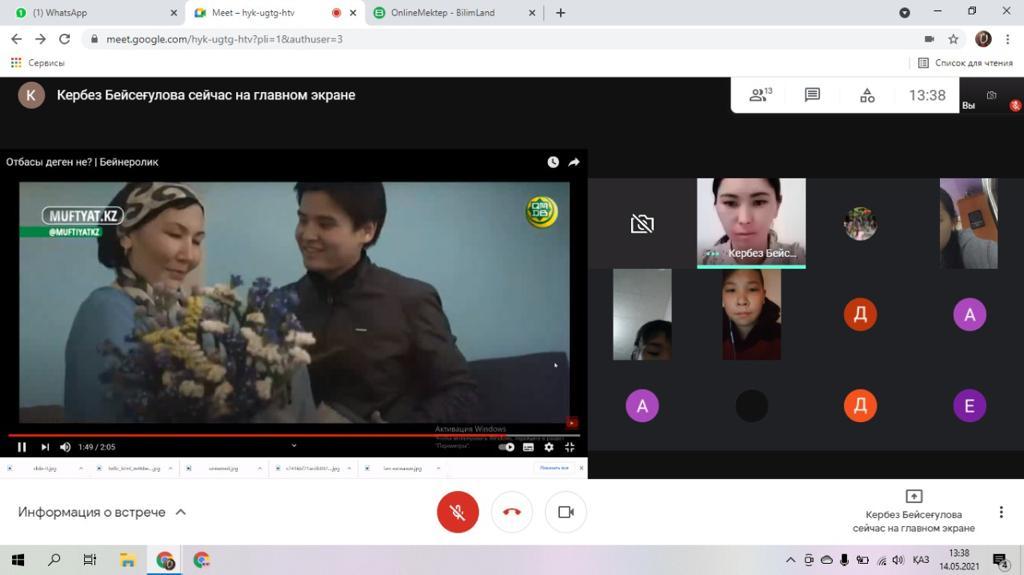
Task: Open the video player settings gear
Action: tap(548, 447)
